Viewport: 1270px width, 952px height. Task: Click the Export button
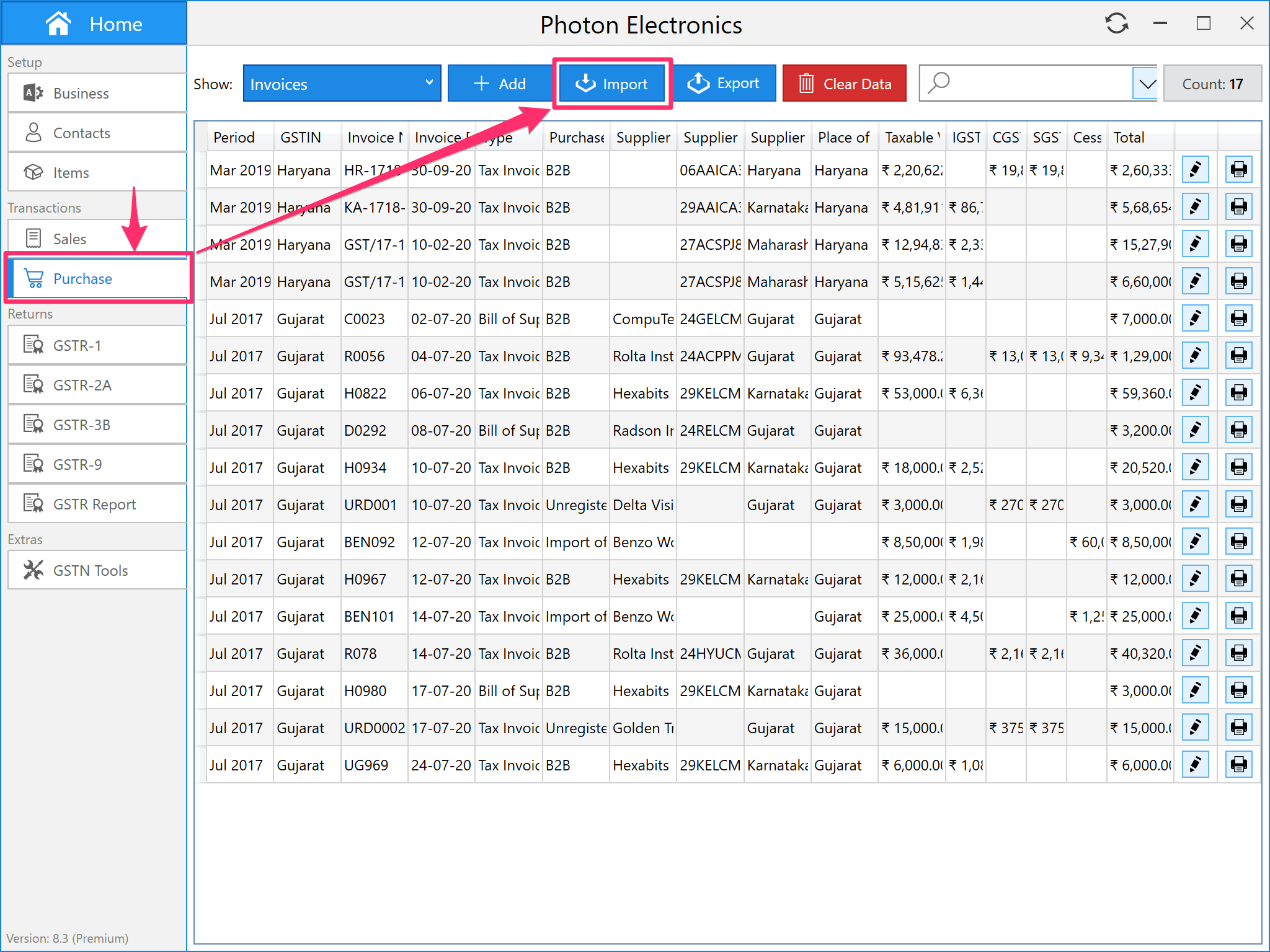(x=724, y=84)
